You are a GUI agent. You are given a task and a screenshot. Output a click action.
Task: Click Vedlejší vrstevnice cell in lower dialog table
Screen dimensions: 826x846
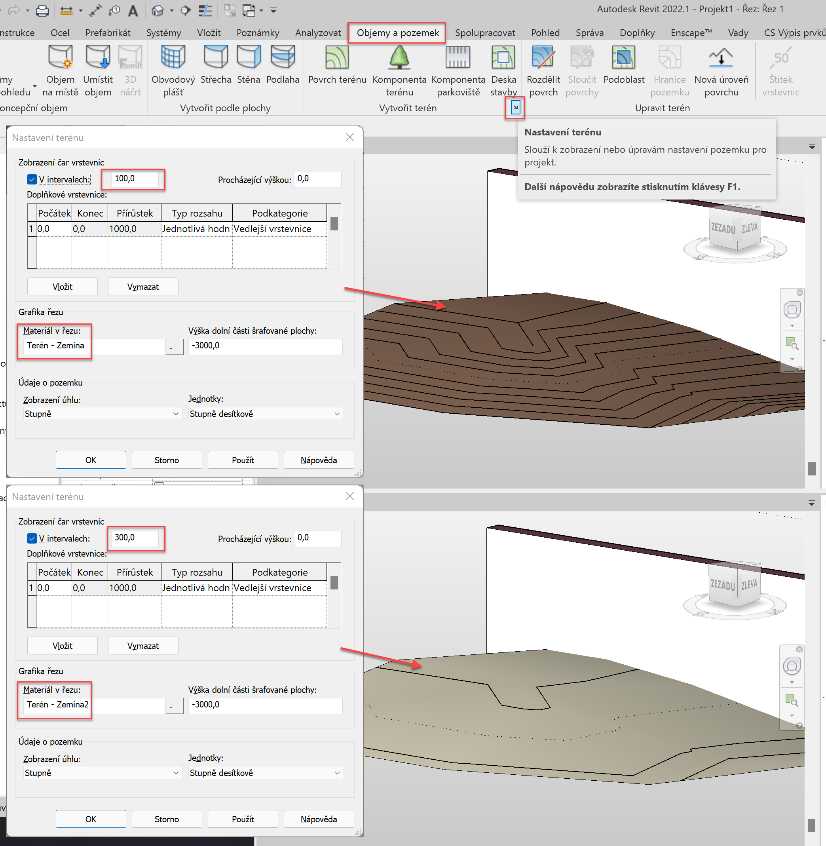pyautogui.click(x=279, y=588)
